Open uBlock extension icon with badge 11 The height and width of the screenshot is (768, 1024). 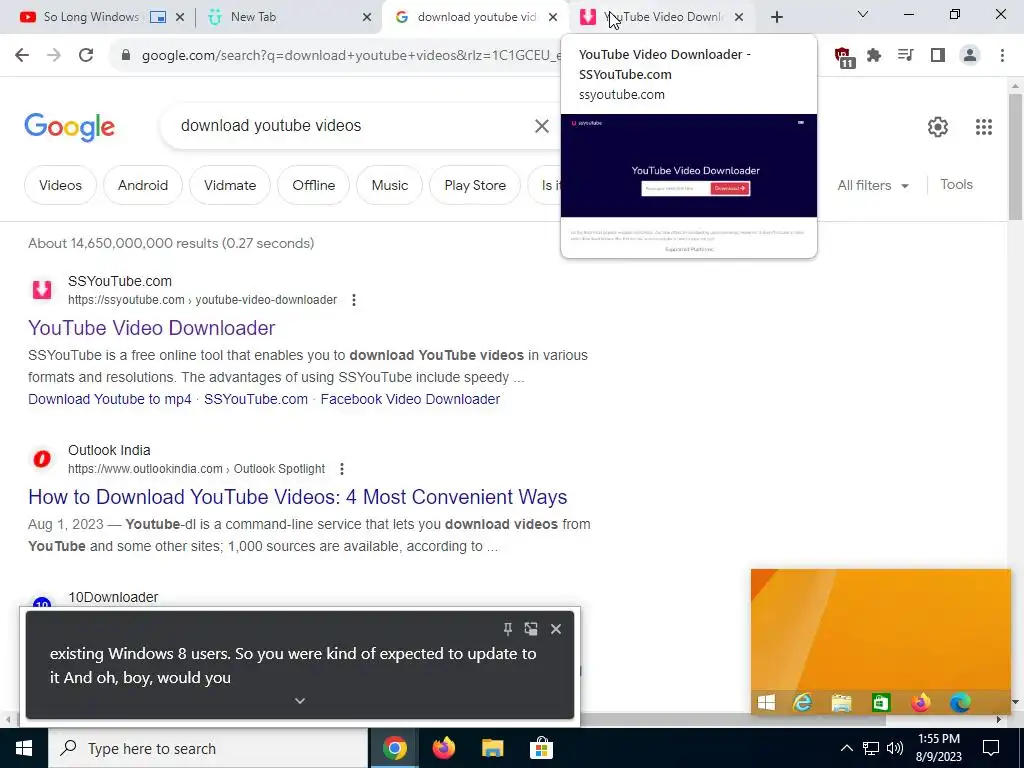tap(844, 57)
